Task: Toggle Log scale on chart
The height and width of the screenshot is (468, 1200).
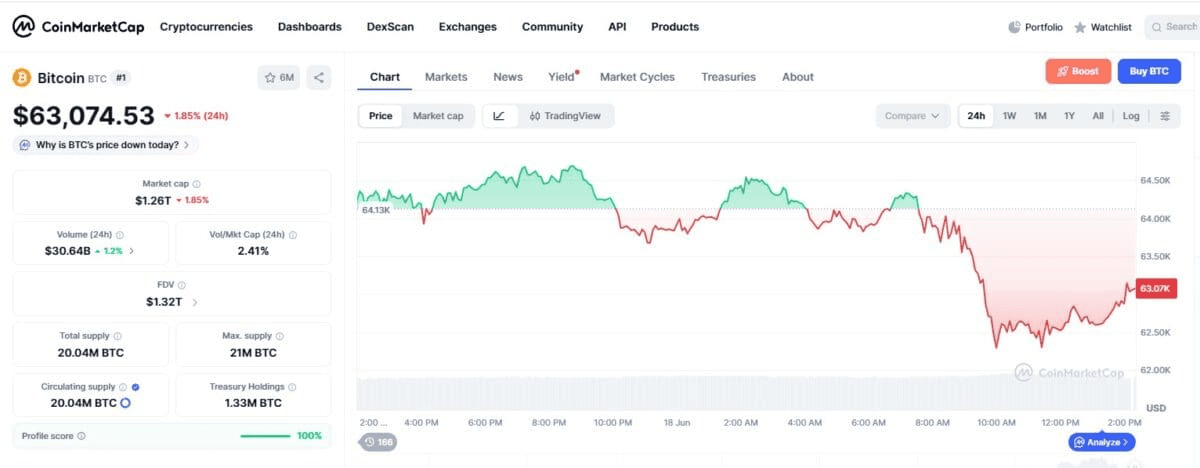Action: pyautogui.click(x=1131, y=116)
